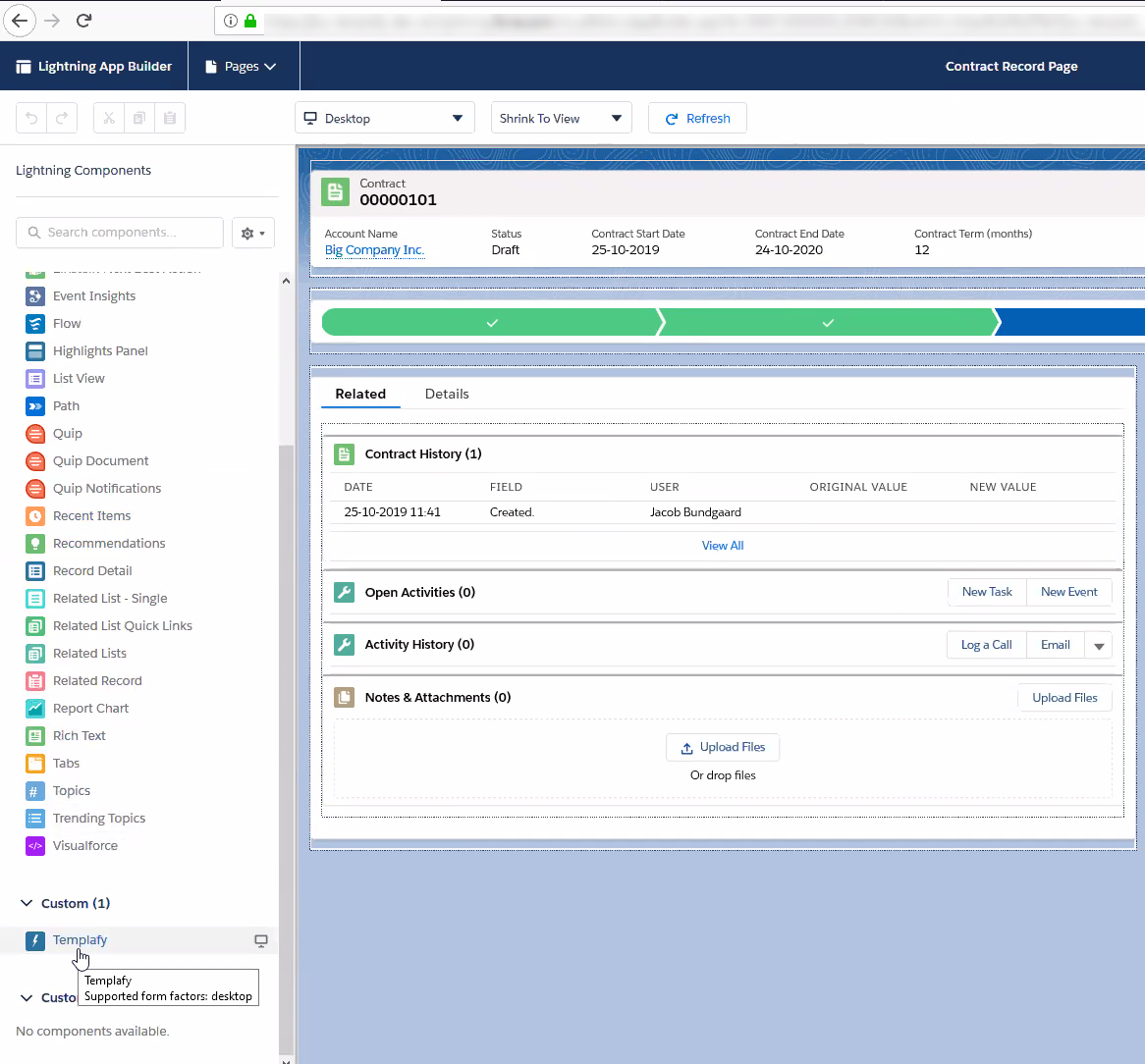Select the Path component icon
Image resolution: width=1145 pixels, height=1064 pixels.
pyautogui.click(x=35, y=405)
